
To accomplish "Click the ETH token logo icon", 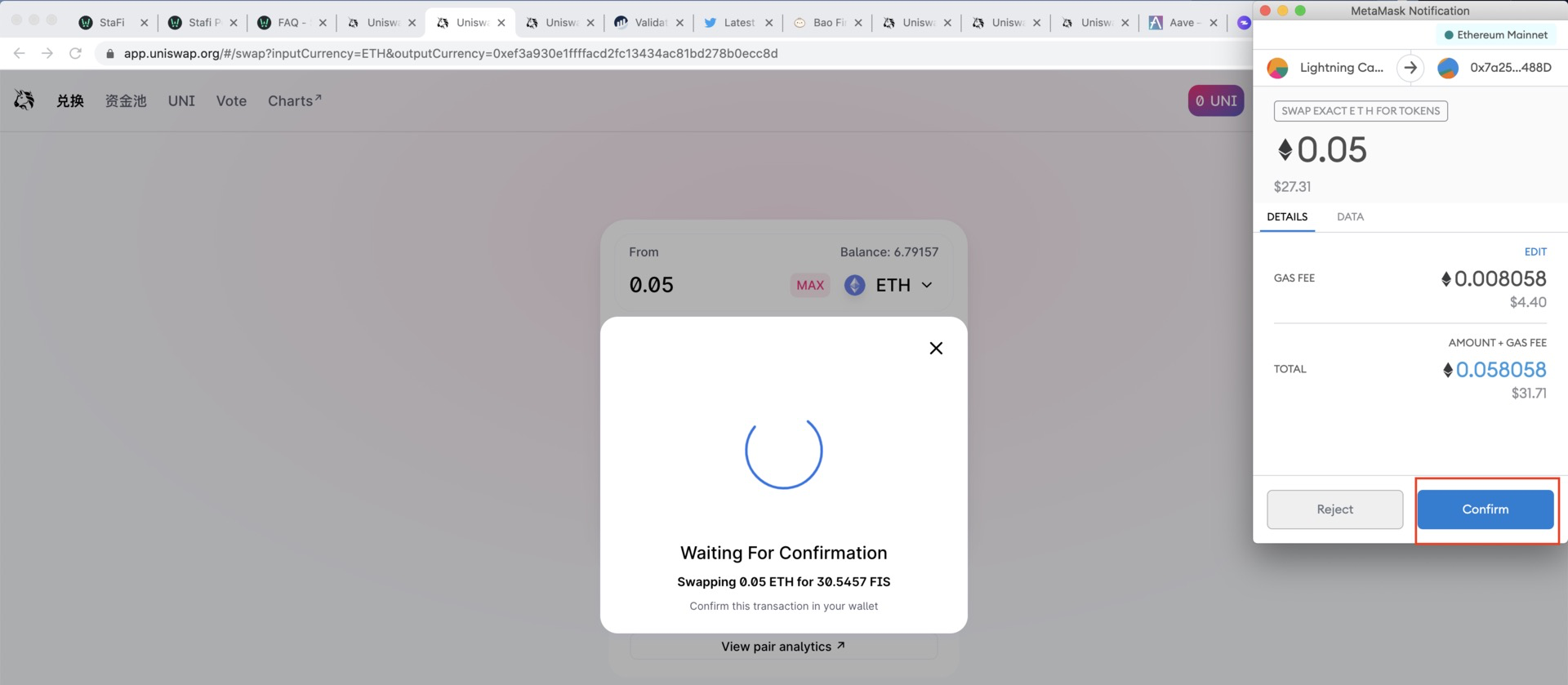I will click(854, 285).
